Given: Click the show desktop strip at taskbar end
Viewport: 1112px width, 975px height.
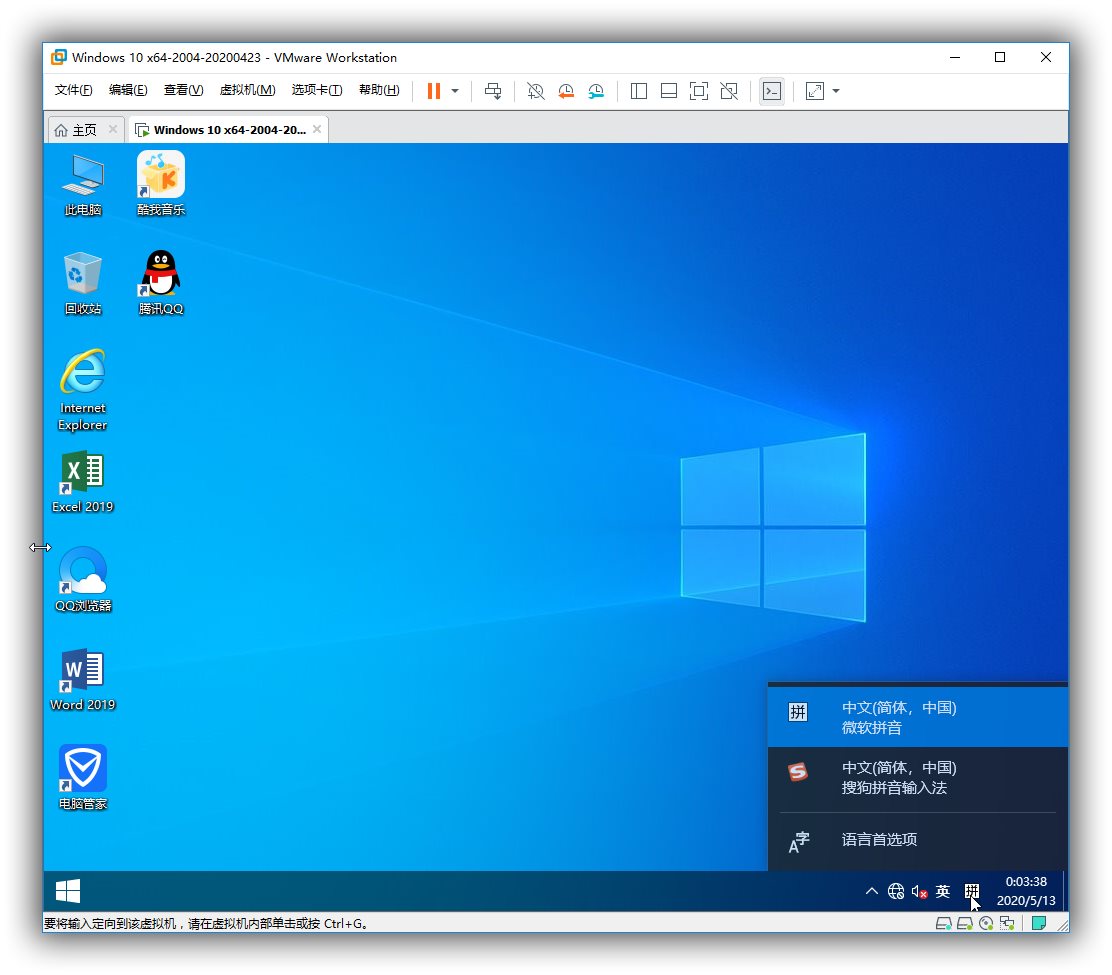Looking at the screenshot, I should [x=1065, y=891].
